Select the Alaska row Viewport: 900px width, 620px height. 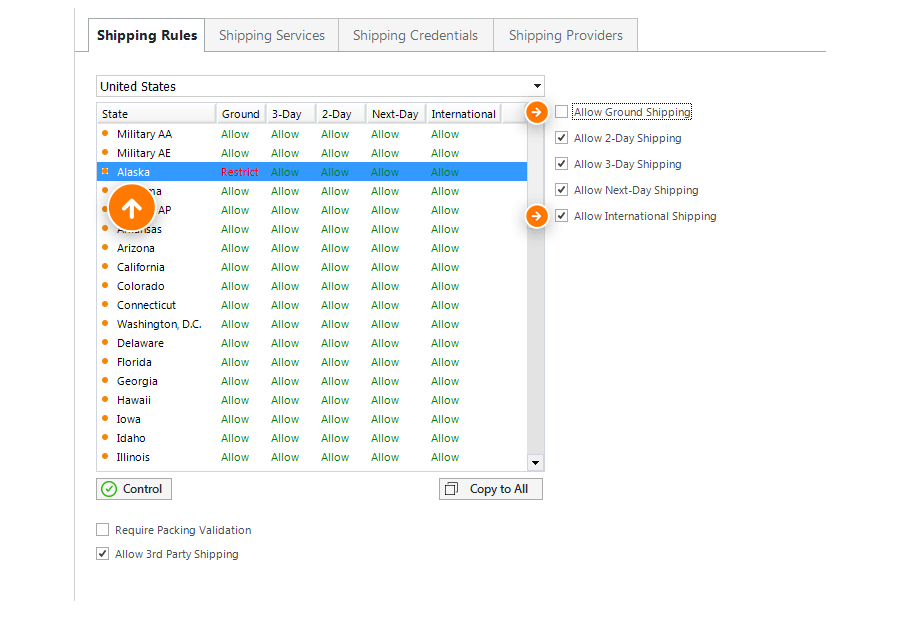(x=312, y=172)
